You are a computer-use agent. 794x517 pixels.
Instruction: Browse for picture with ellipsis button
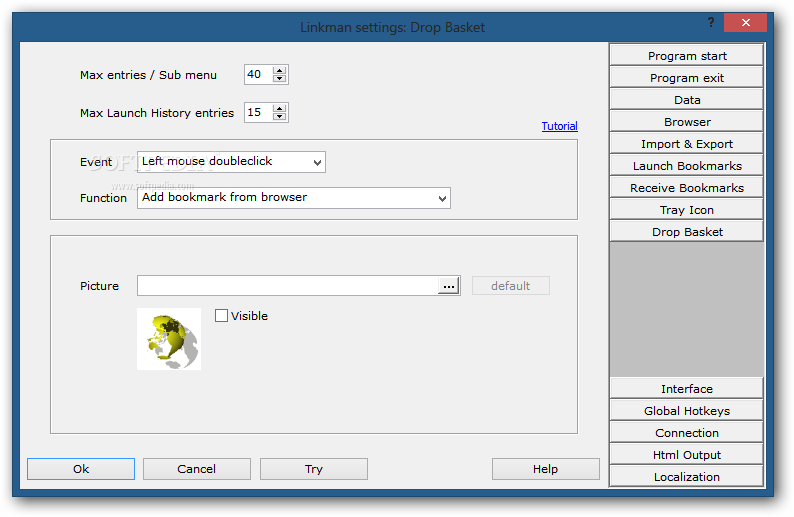[449, 286]
